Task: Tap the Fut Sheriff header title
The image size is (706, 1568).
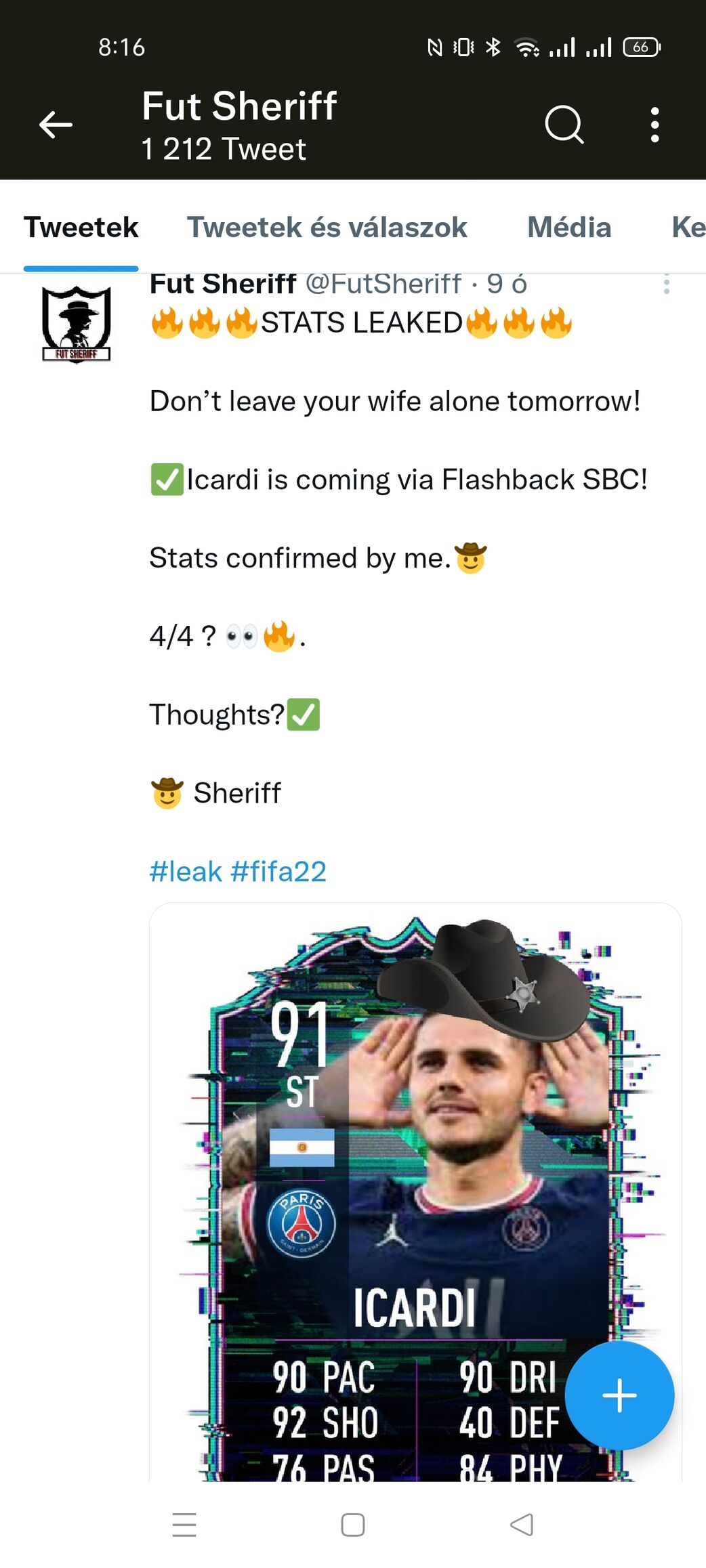Action: coord(239,107)
